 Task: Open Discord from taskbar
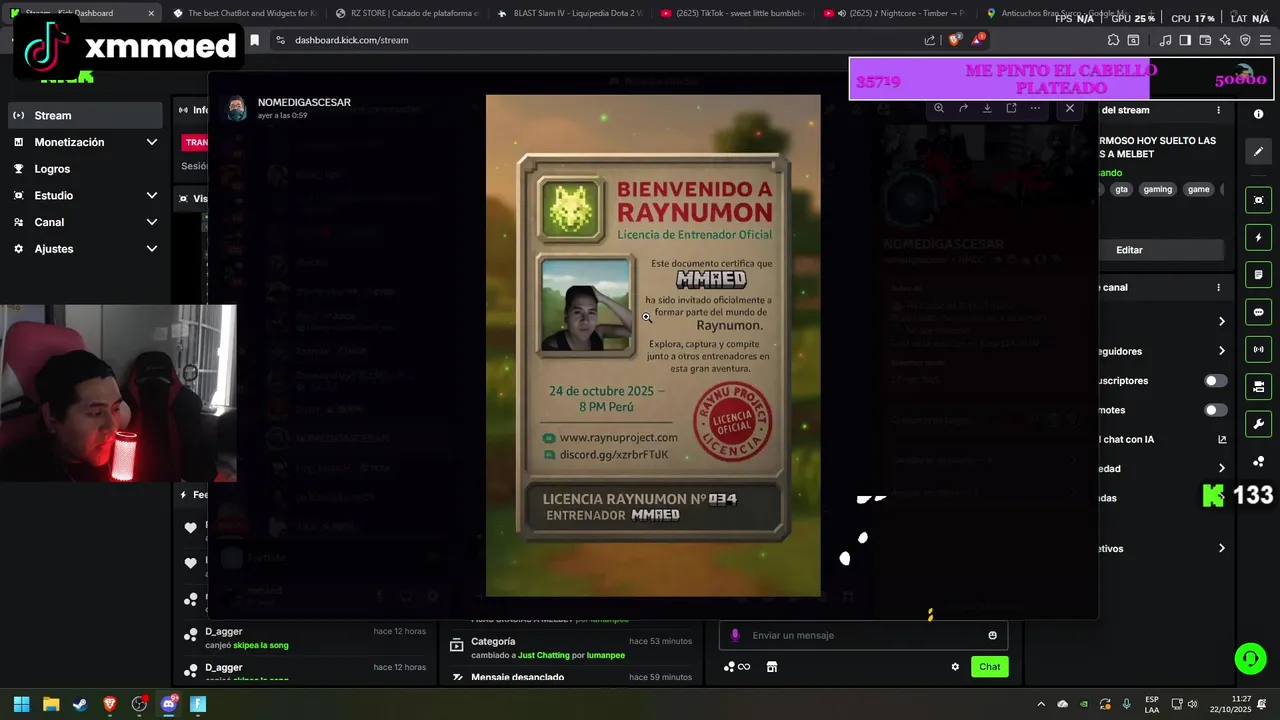click(x=168, y=704)
